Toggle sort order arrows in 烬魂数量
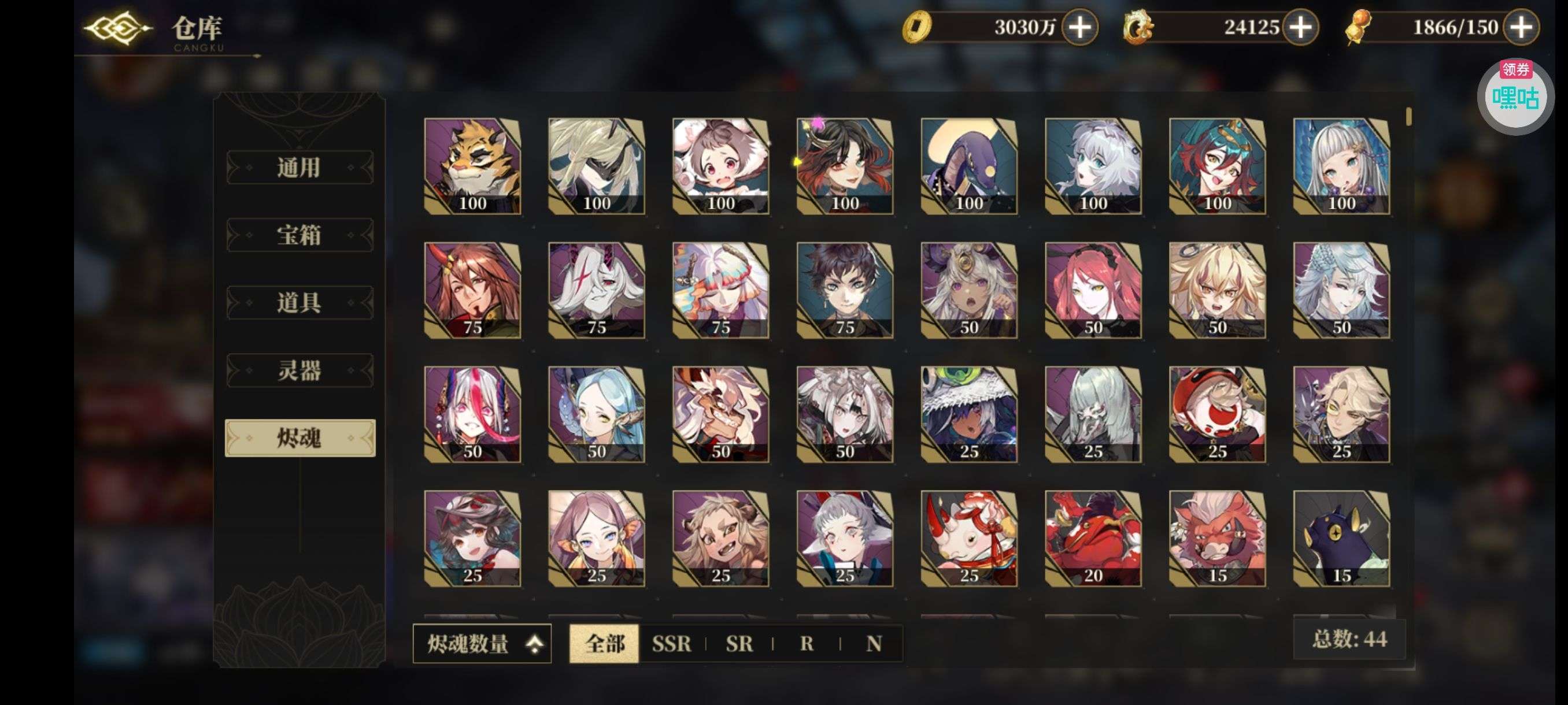This screenshot has width=1568, height=705. click(534, 644)
